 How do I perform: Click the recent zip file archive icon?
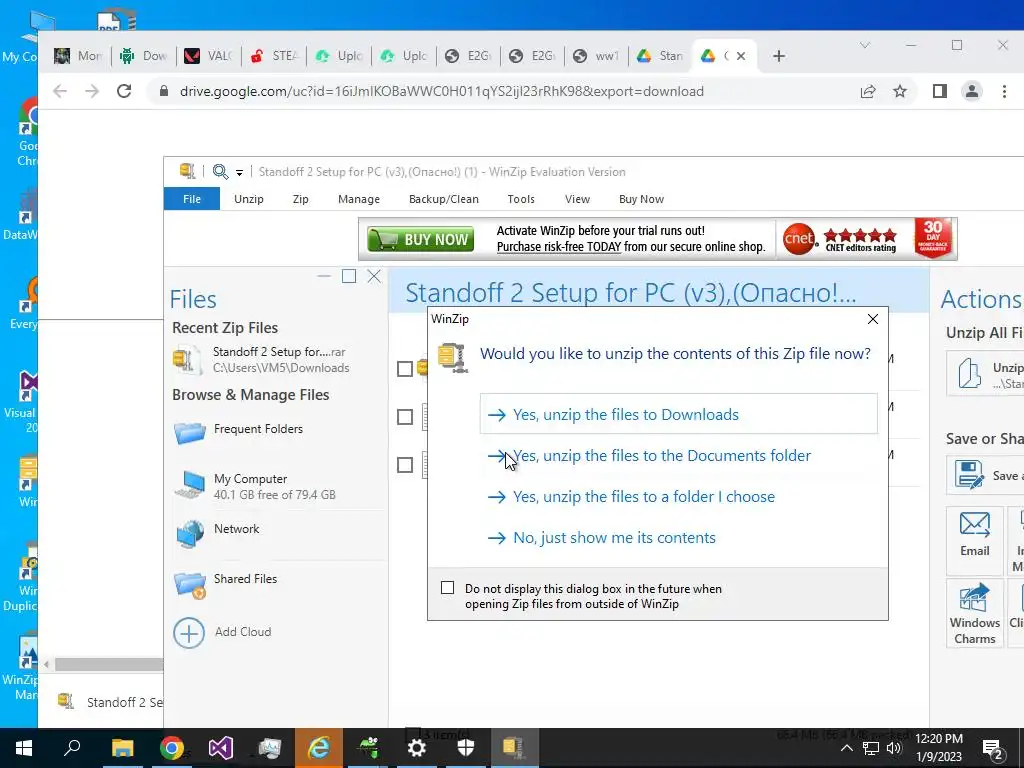[186, 360]
